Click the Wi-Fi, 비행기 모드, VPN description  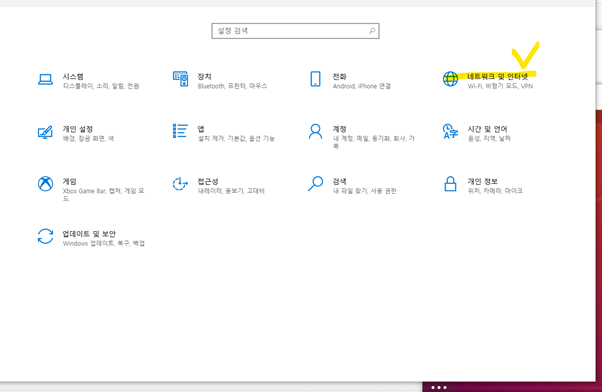pos(500,86)
